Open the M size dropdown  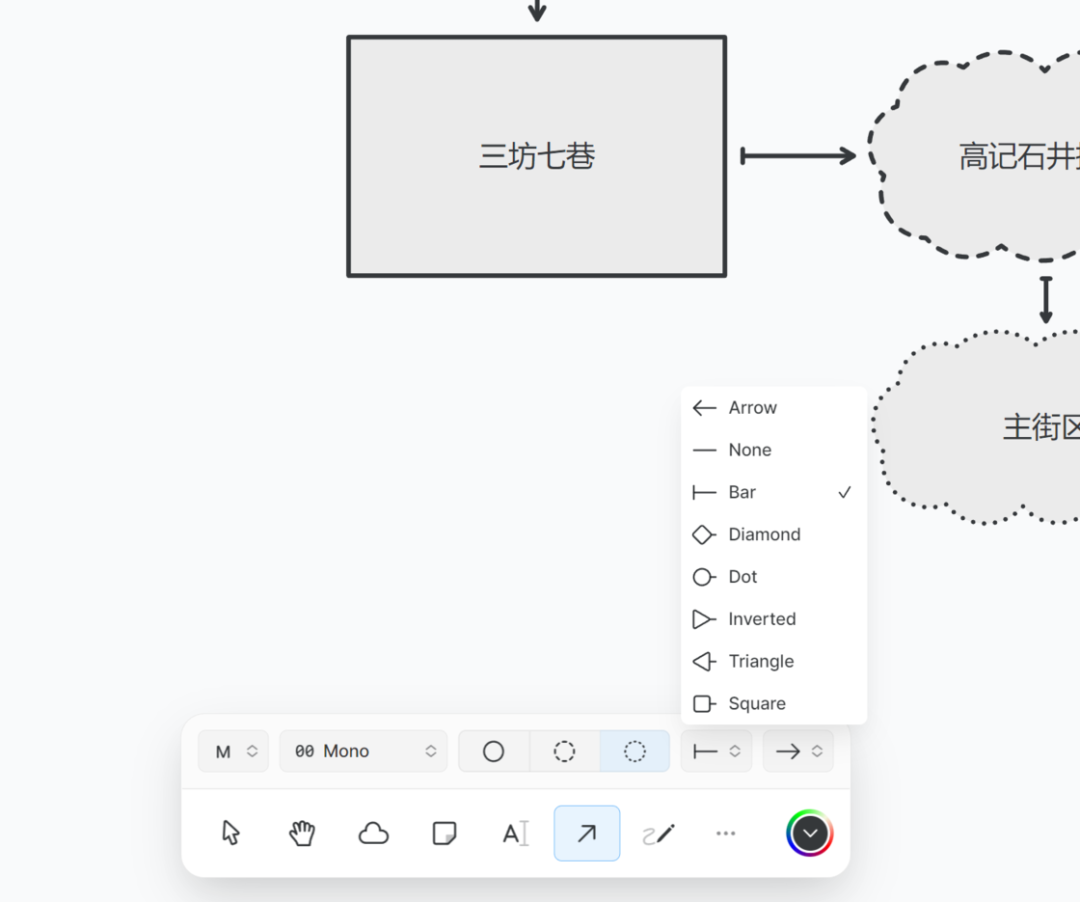[233, 751]
